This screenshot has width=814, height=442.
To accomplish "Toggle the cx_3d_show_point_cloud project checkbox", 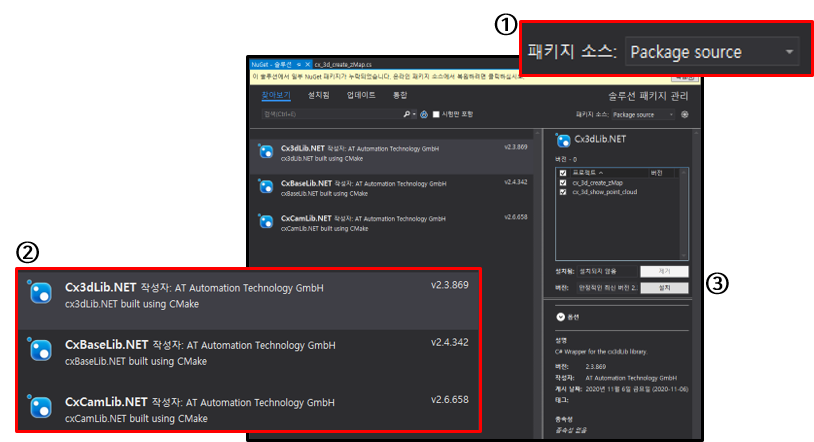I will [563, 192].
